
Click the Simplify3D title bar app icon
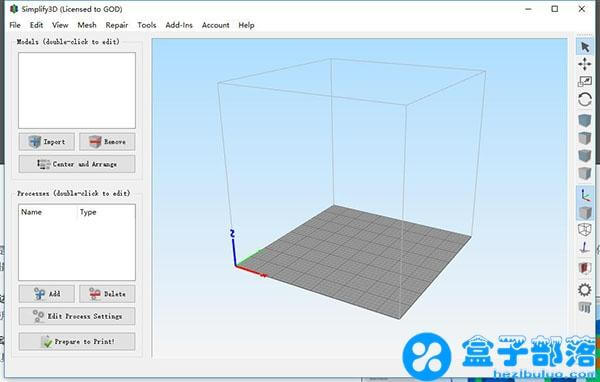14,9
